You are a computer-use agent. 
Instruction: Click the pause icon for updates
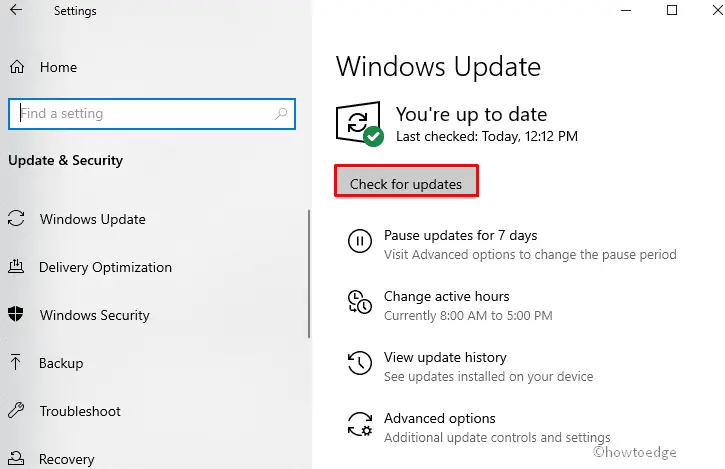[x=359, y=241]
